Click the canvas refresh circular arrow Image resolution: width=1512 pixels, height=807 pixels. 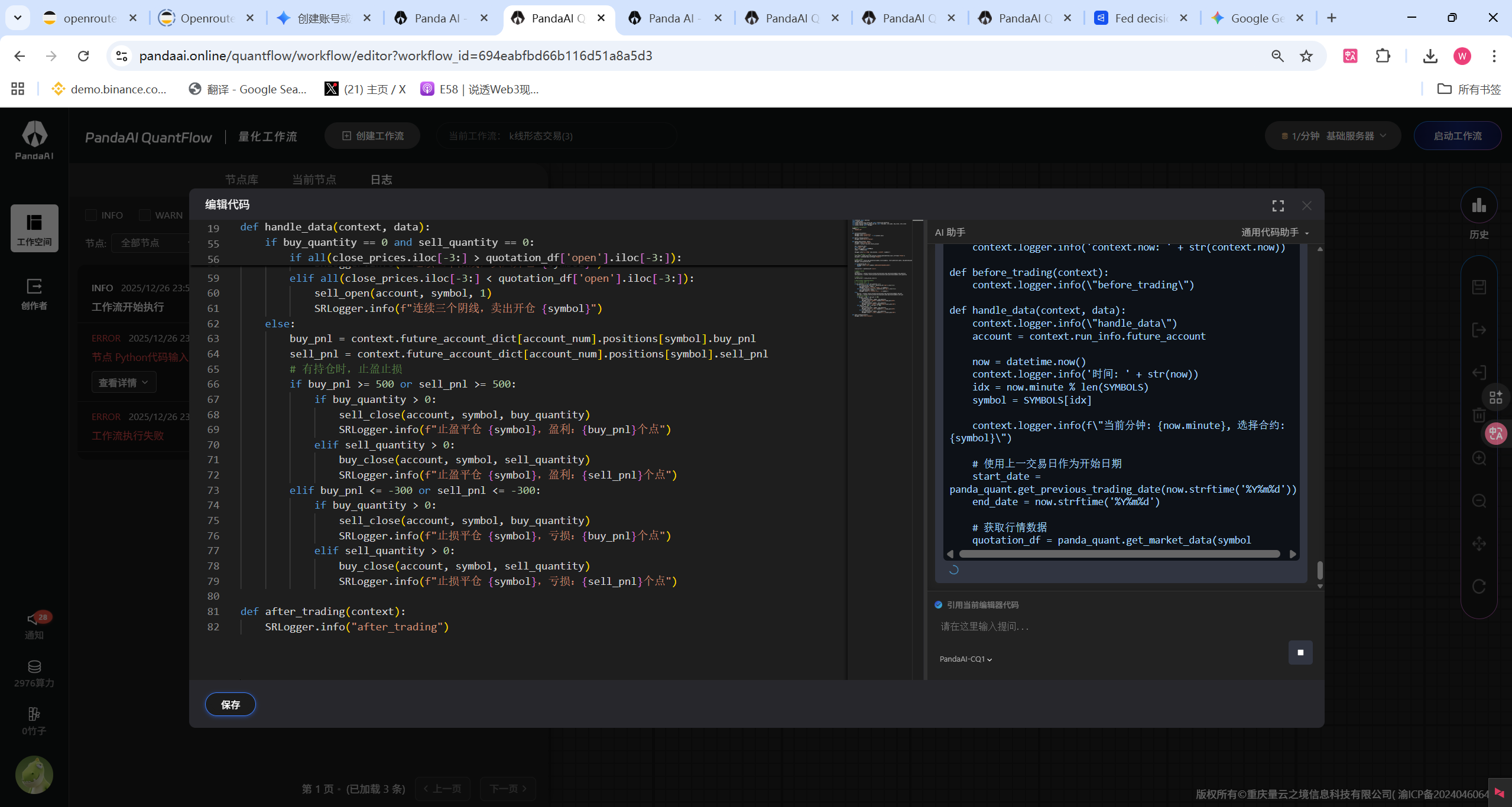[1479, 587]
